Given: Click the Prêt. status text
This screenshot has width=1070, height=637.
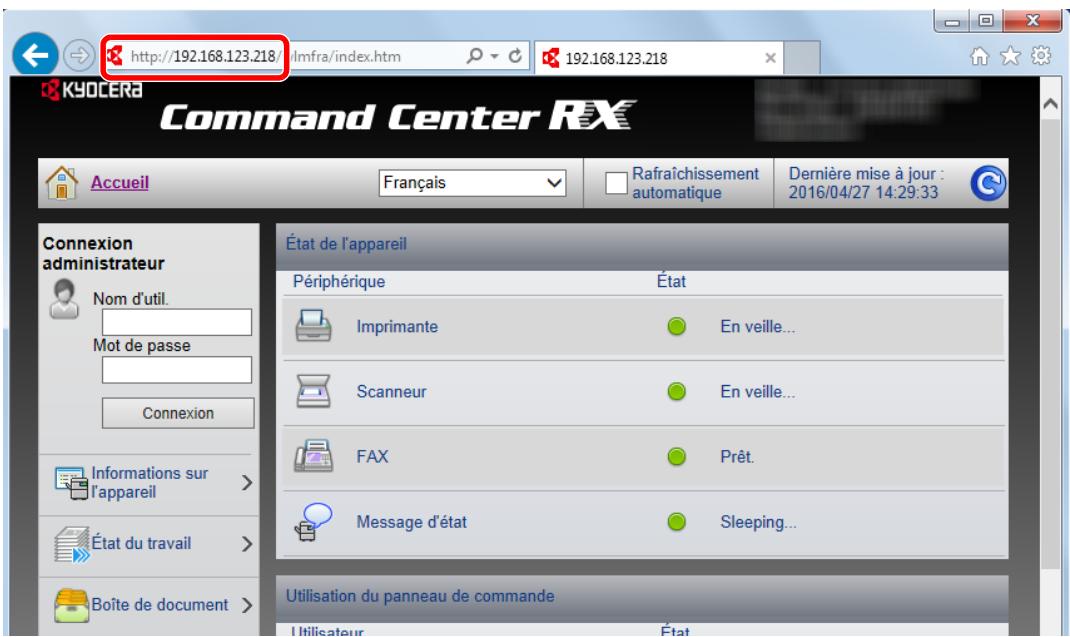Looking at the screenshot, I should (737, 457).
